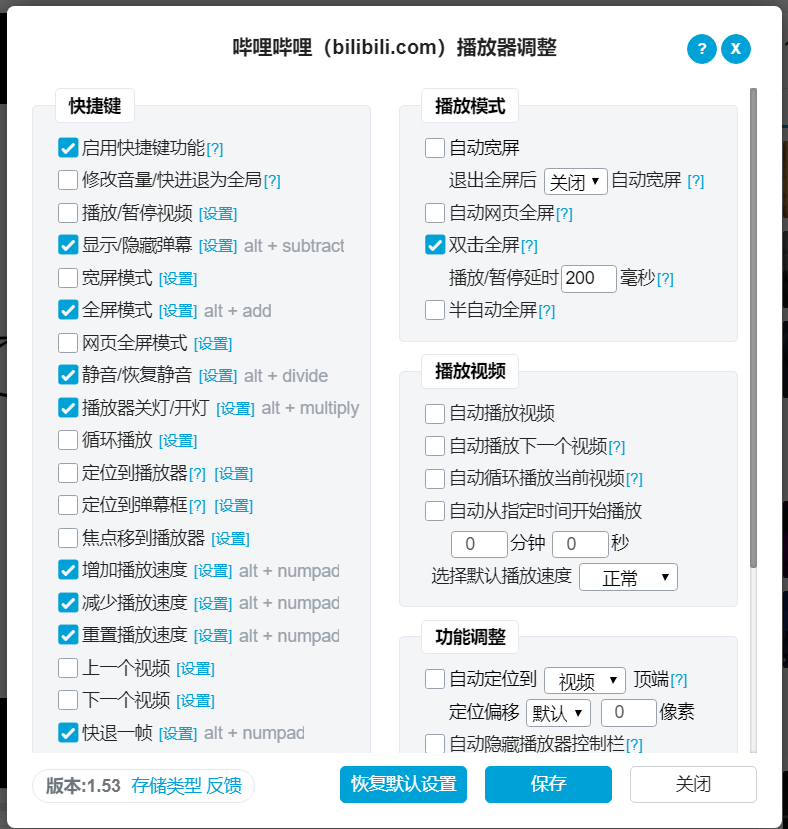Image resolution: width=788 pixels, height=829 pixels.
Task: Enable 自动从指定时间开始播放
Action: 435,511
